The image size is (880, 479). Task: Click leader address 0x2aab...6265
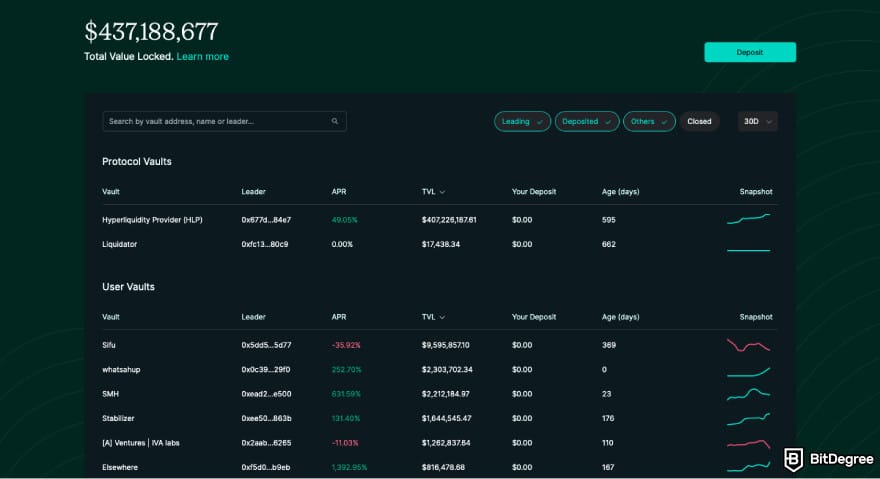point(267,443)
